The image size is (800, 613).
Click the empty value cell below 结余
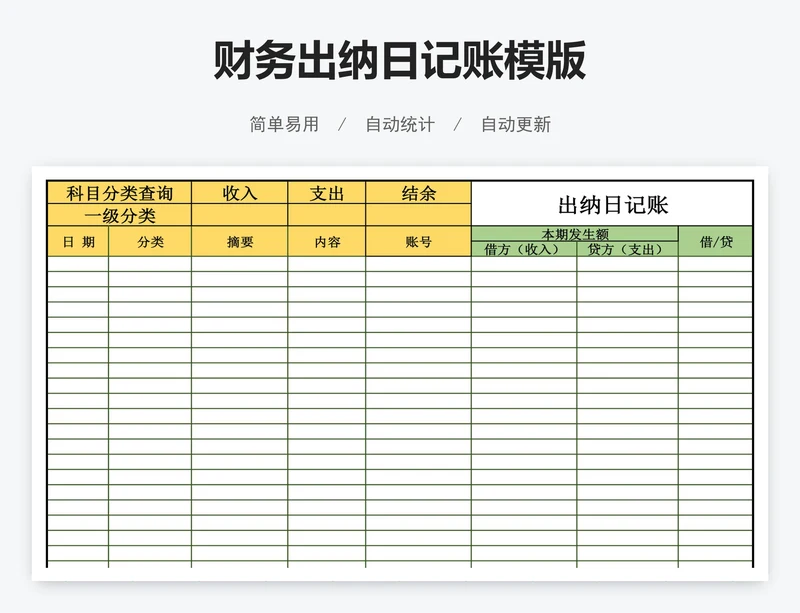click(x=418, y=215)
